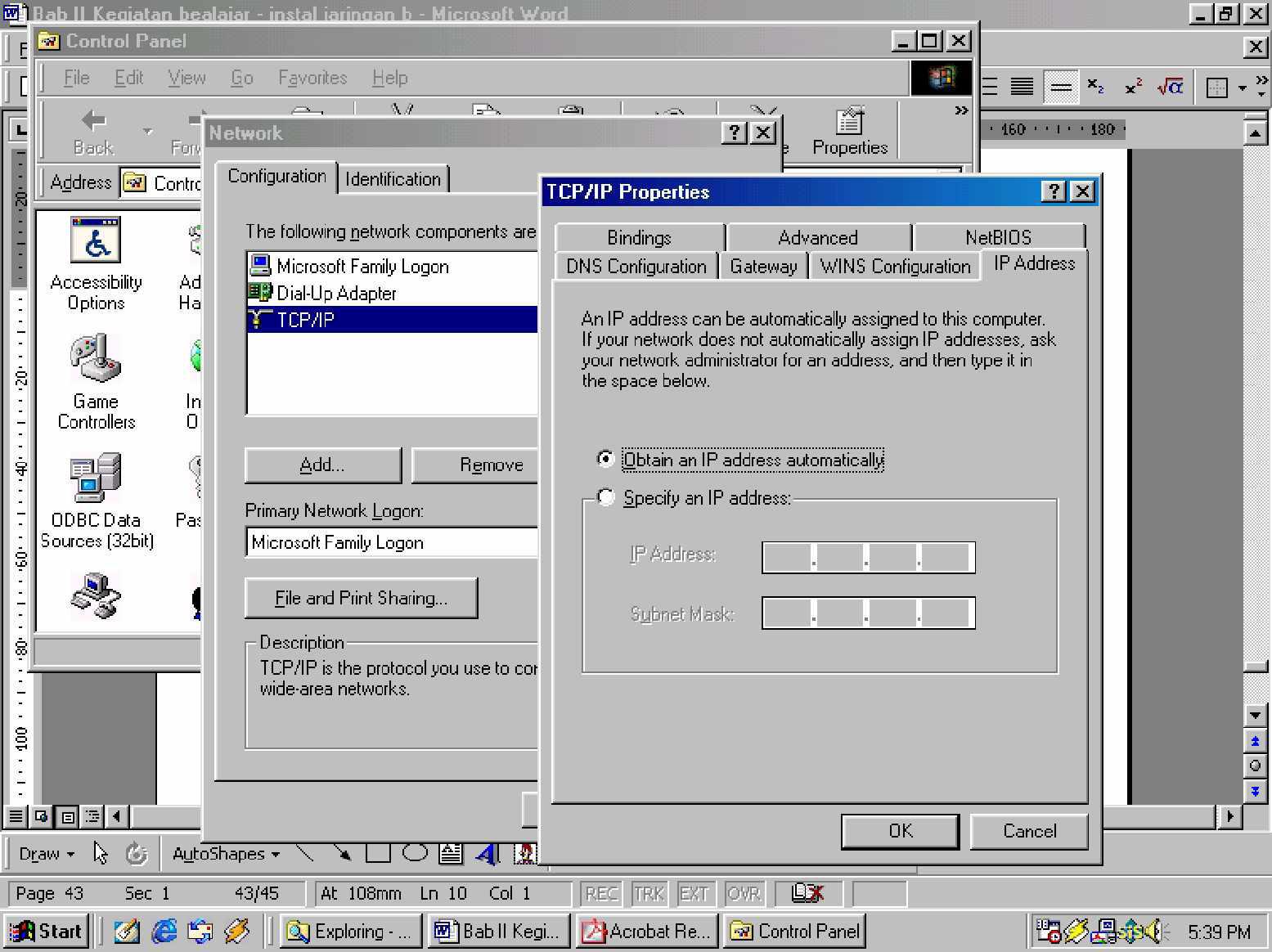Click the Windows Start button

47,931
